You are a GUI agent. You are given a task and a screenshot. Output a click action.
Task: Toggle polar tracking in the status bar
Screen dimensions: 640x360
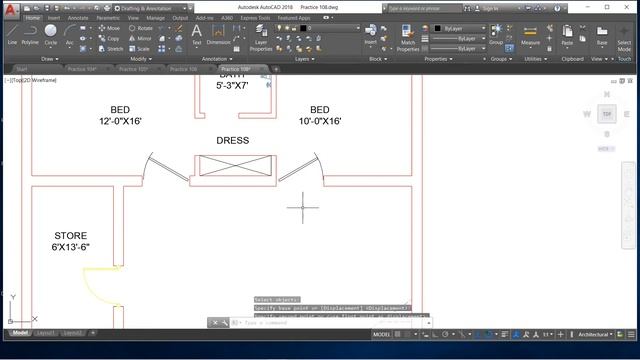tap(445, 335)
